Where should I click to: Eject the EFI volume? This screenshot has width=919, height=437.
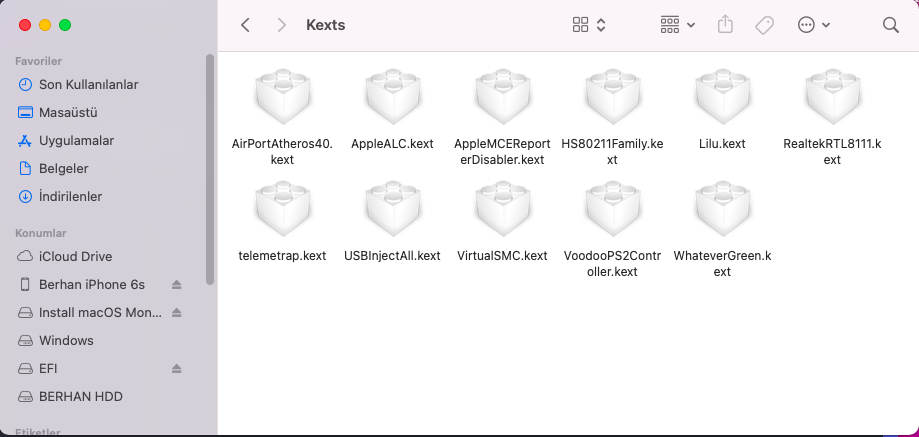(x=177, y=369)
